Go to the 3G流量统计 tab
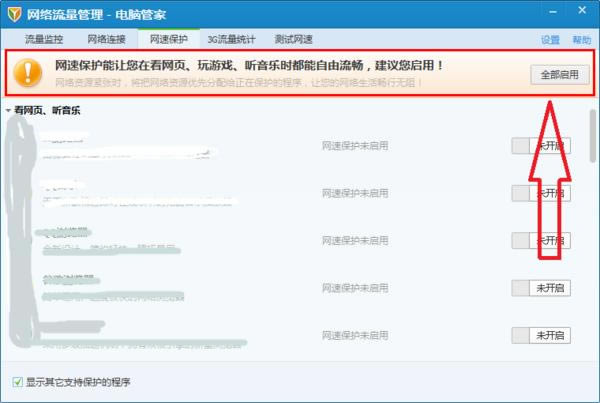The image size is (600, 403). (x=231, y=39)
